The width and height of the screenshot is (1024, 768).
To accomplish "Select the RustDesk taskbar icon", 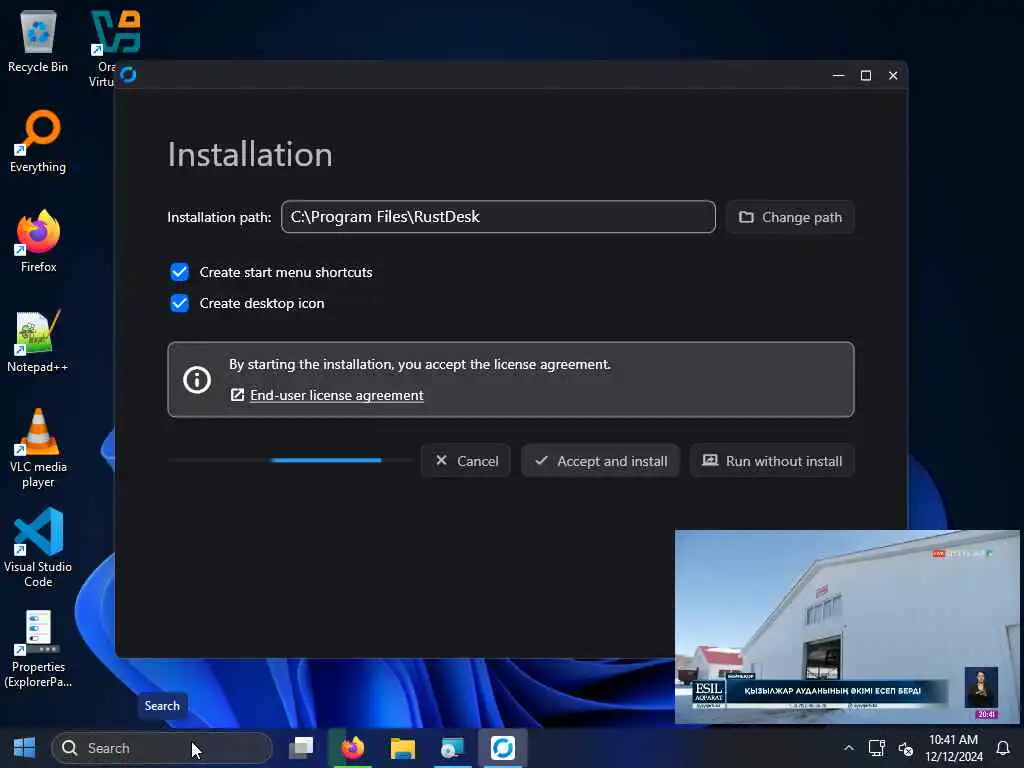I will pyautogui.click(x=503, y=748).
